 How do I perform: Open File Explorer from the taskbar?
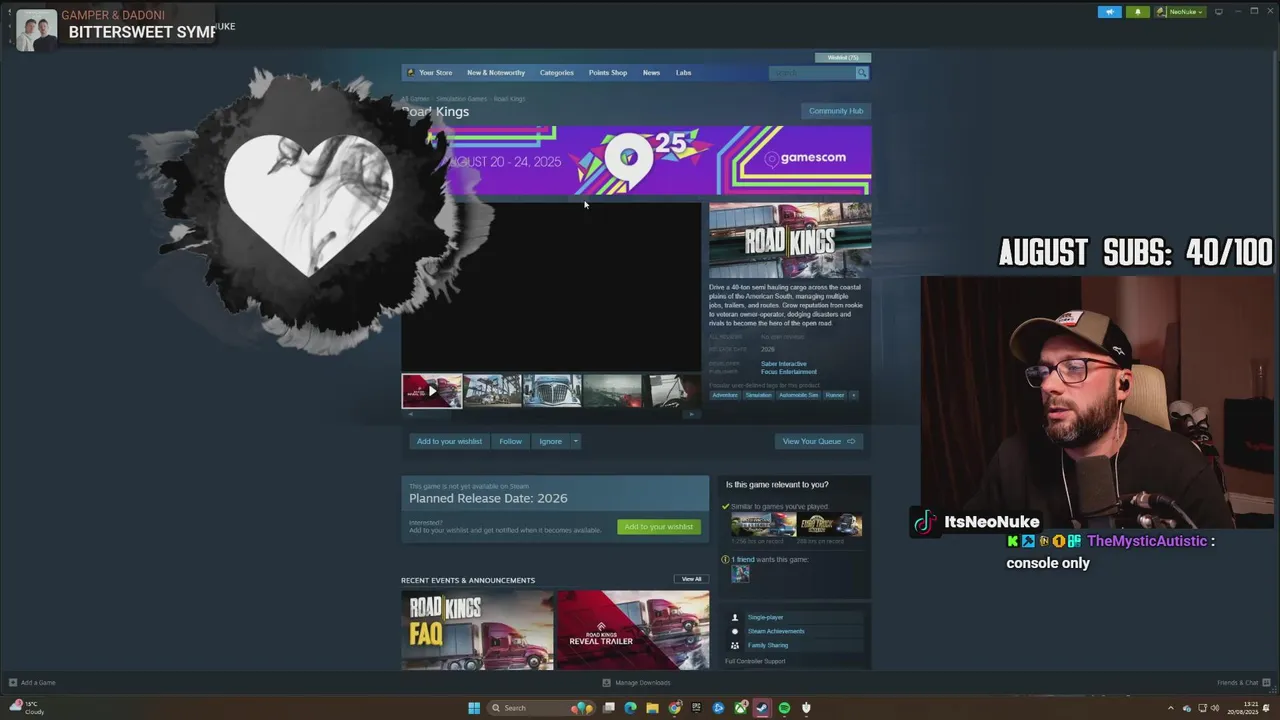tap(652, 708)
